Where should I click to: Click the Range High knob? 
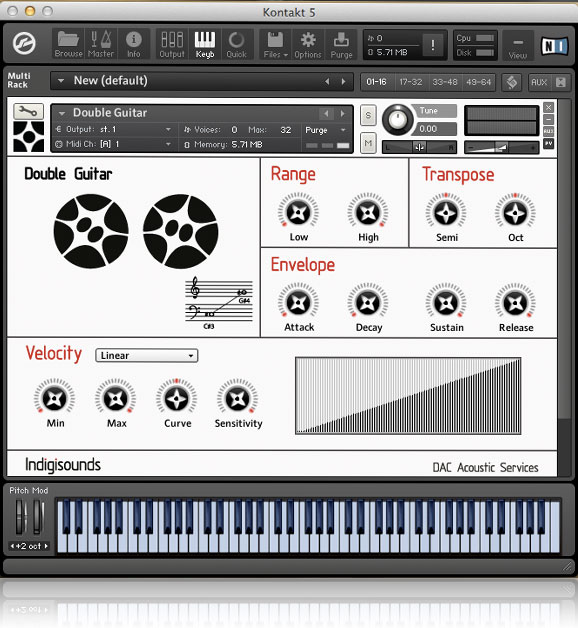pos(368,212)
